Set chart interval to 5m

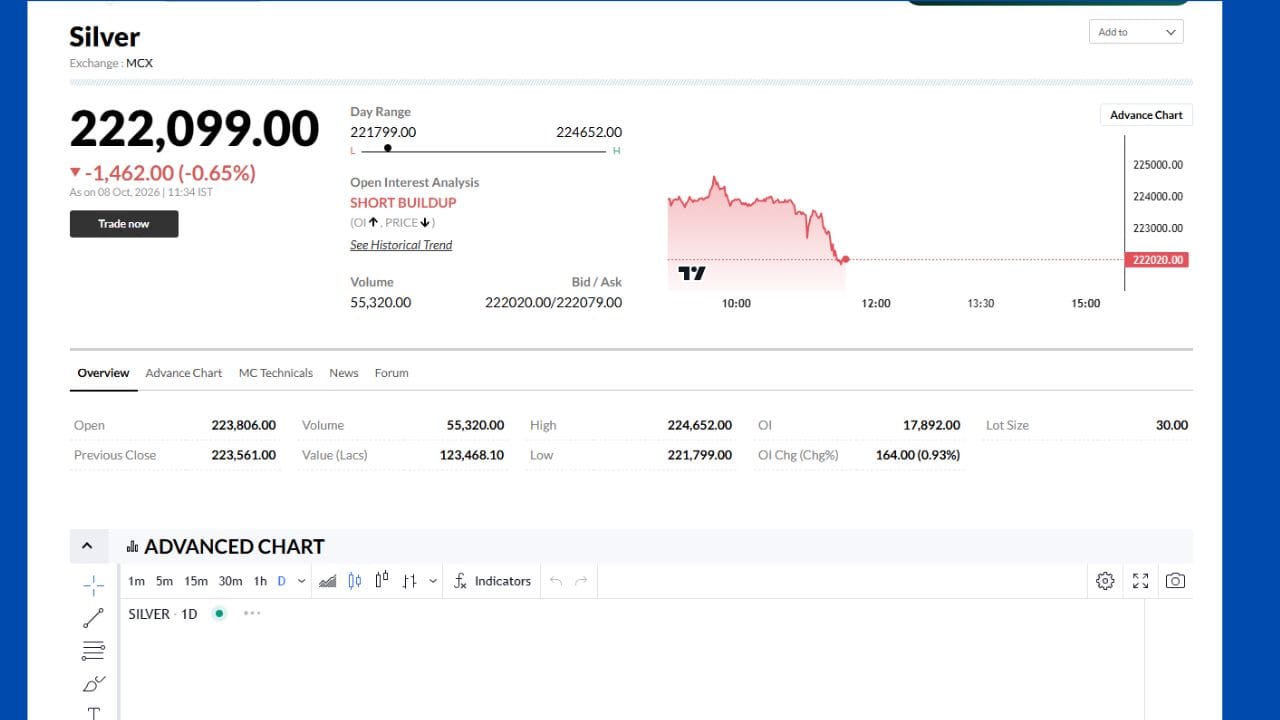pos(164,581)
